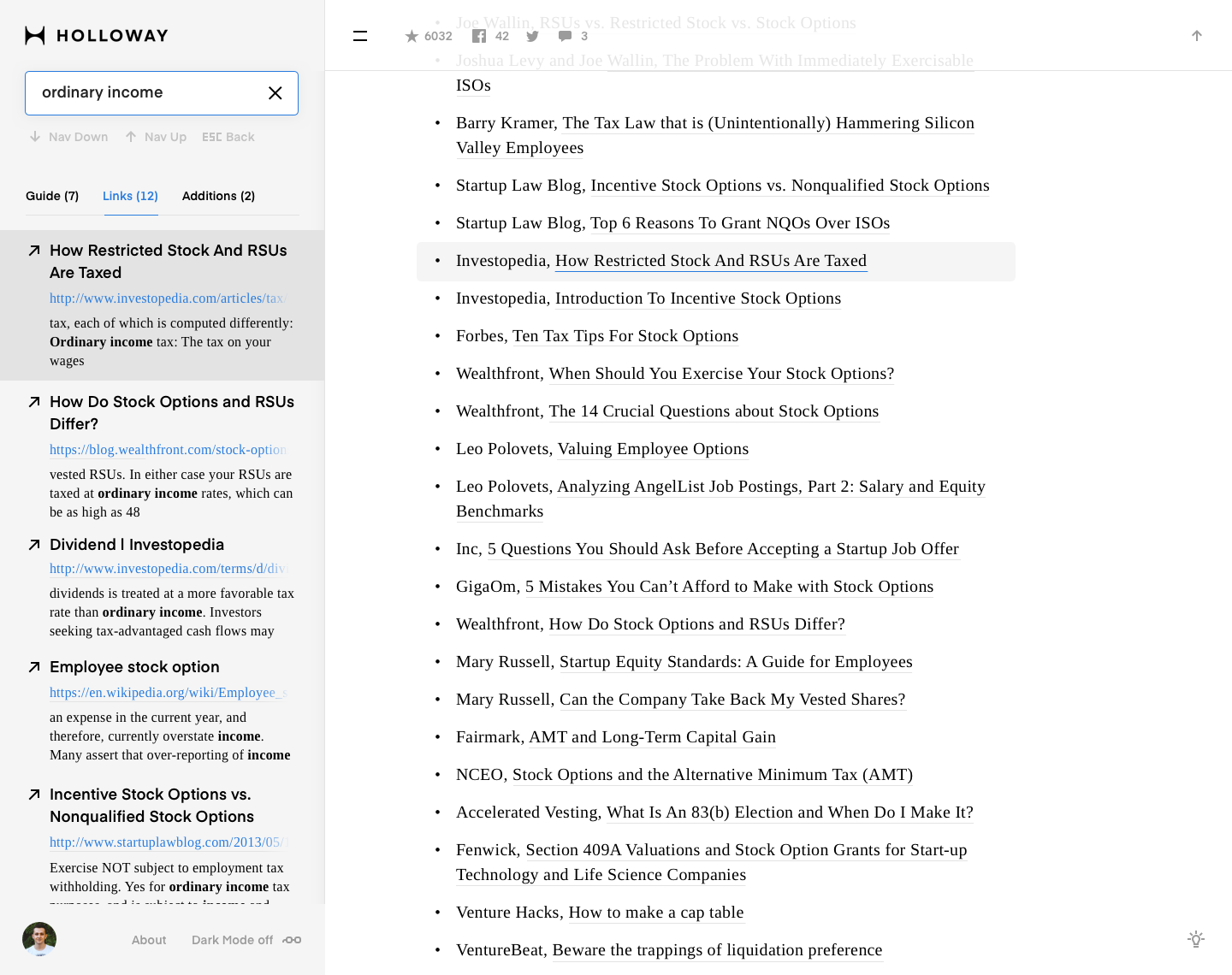Open Stock Options and the Alternative Minimum Tax

[x=713, y=775]
